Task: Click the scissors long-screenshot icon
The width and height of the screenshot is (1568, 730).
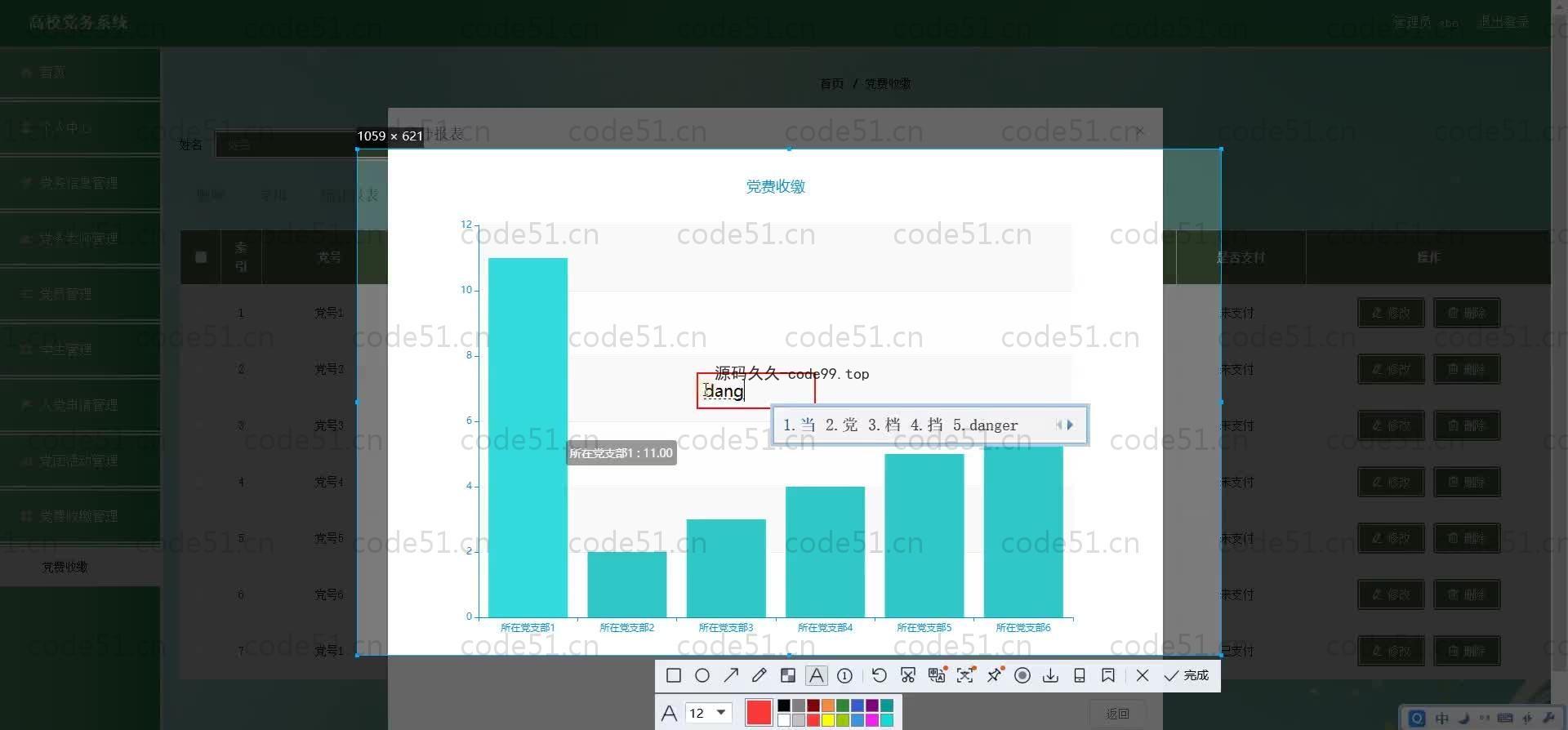Action: point(907,675)
